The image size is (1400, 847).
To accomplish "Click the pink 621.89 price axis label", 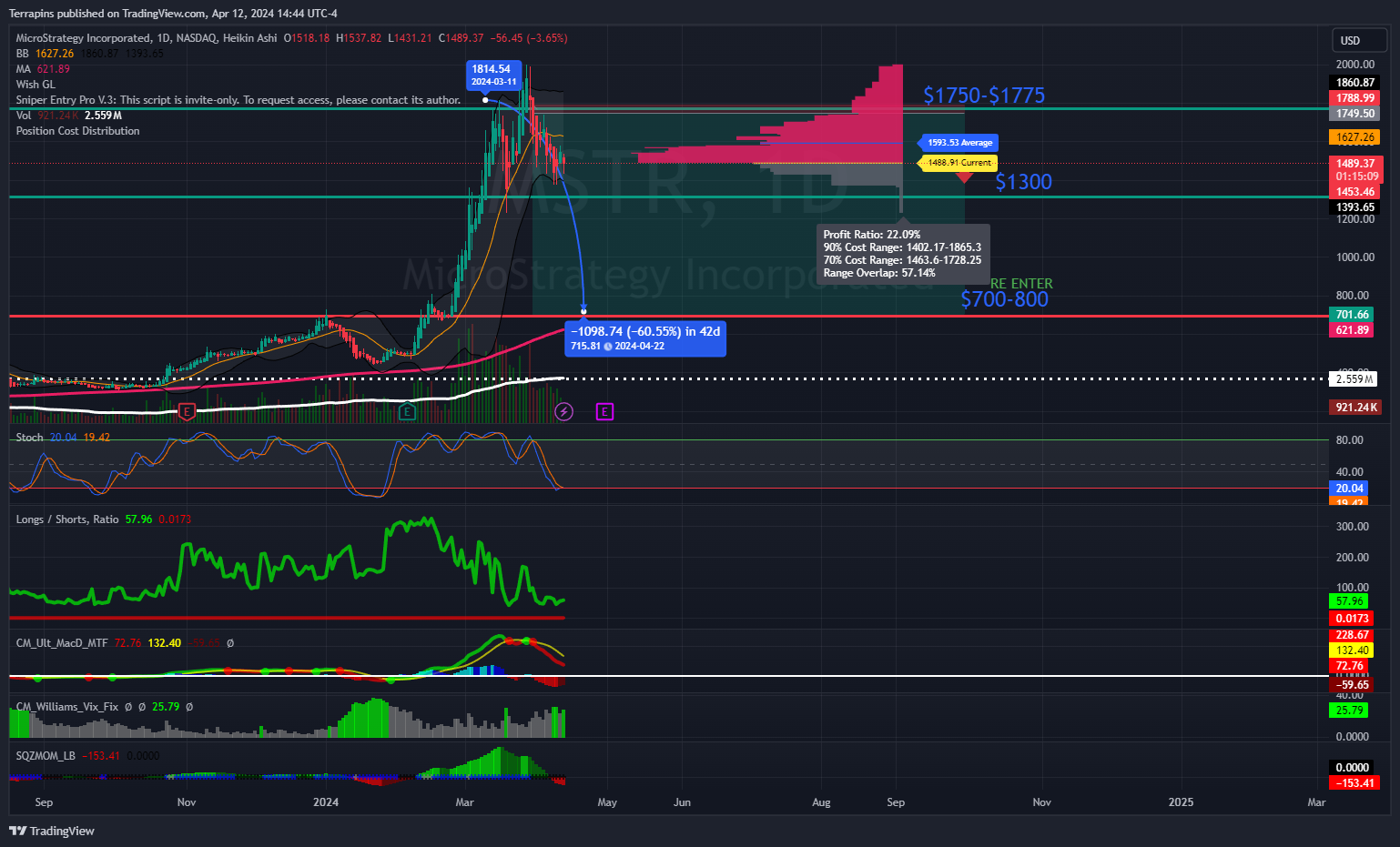I will [x=1352, y=330].
